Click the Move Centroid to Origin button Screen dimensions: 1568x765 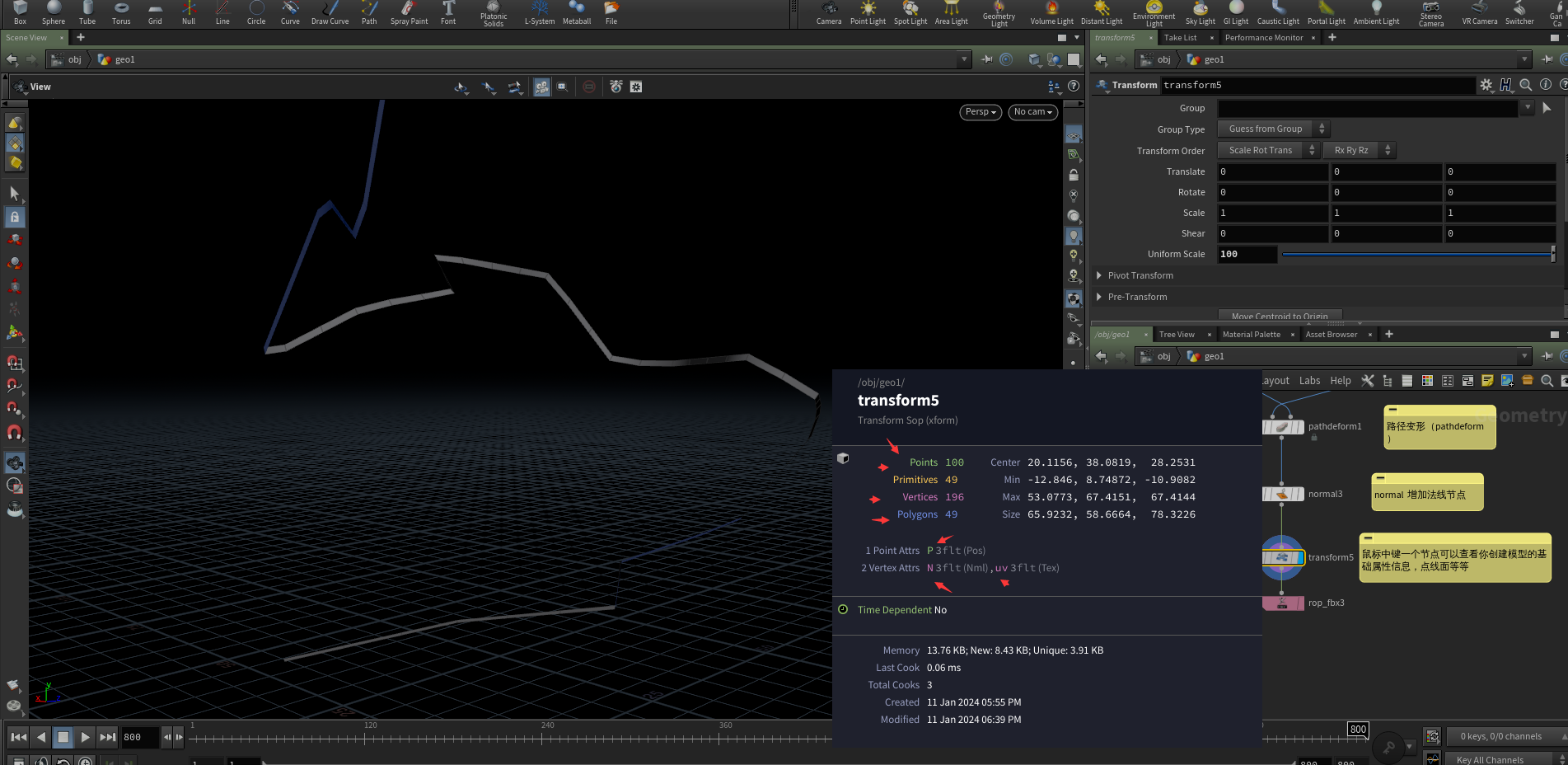click(1279, 316)
